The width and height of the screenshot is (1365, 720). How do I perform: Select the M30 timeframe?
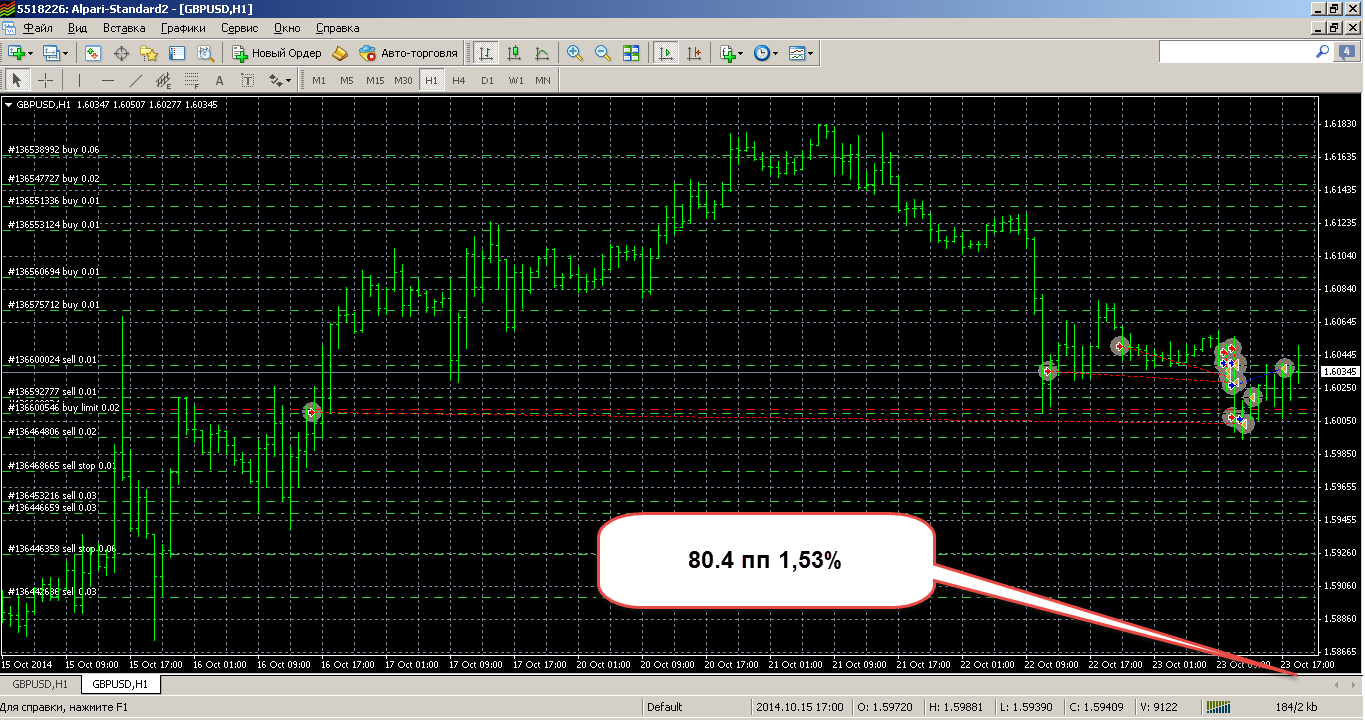pyautogui.click(x=403, y=80)
